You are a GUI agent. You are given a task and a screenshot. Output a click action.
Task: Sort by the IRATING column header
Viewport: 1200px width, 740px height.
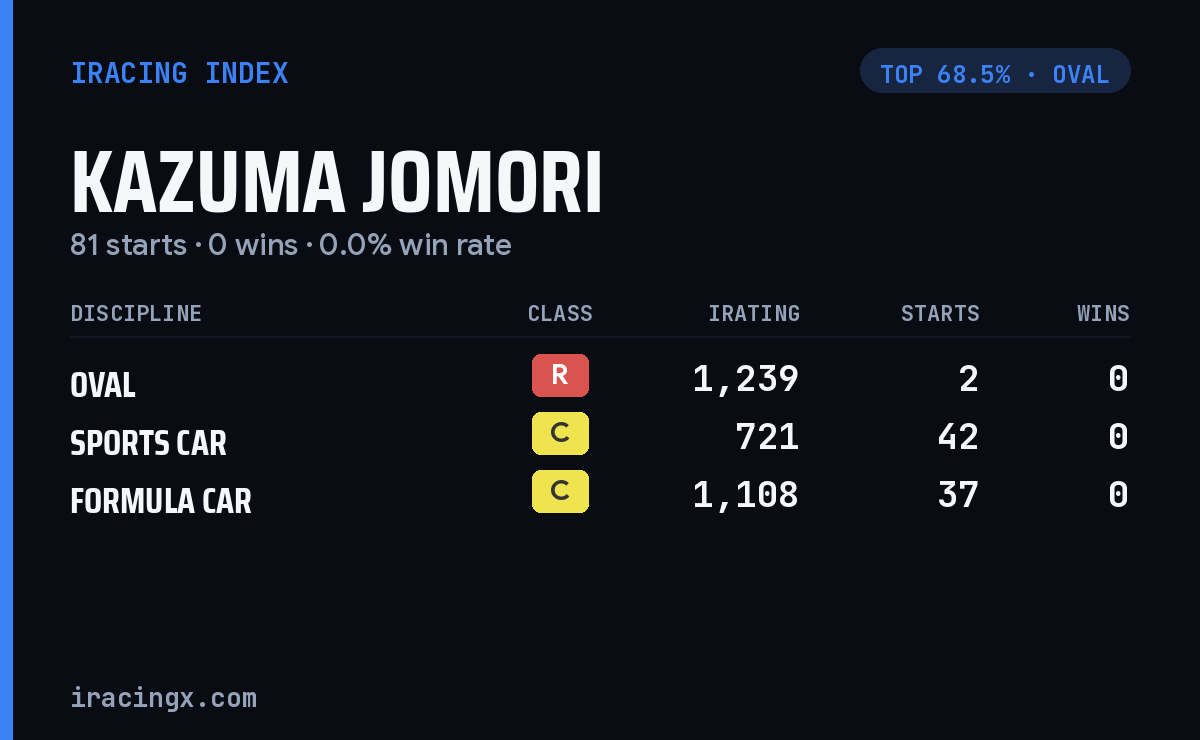[x=754, y=314]
